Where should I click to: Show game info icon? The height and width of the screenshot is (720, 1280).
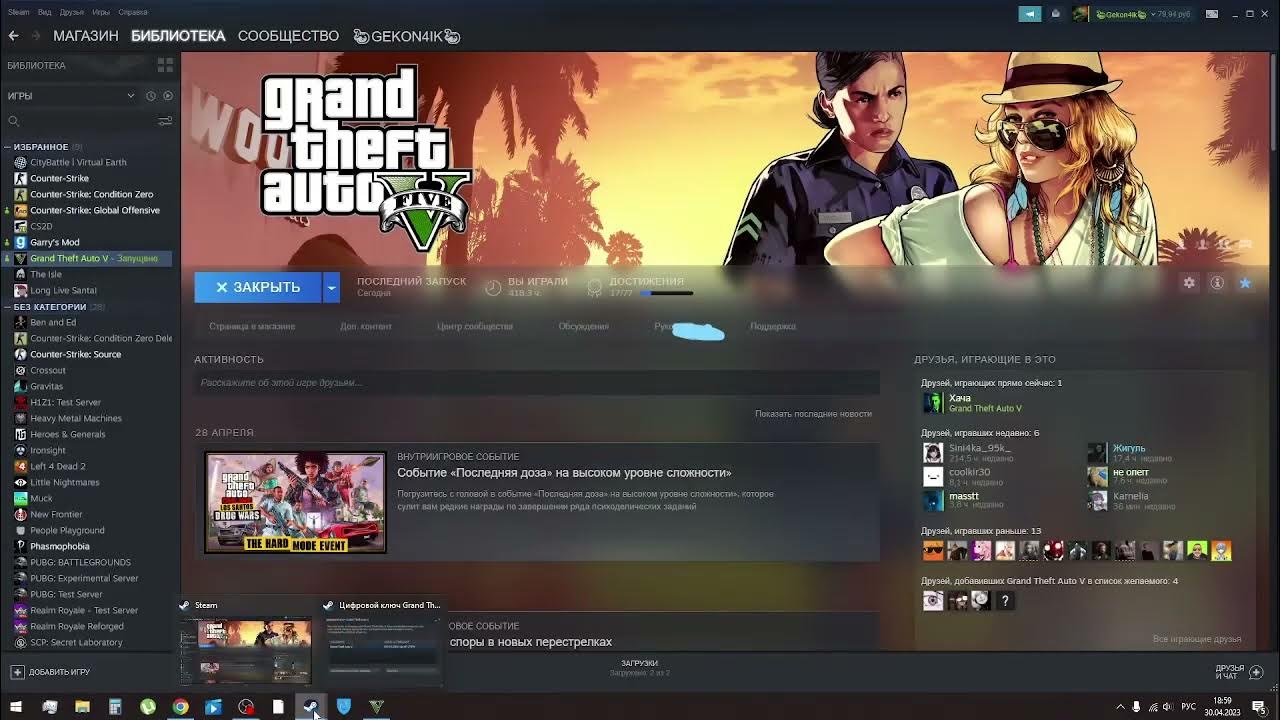[1217, 283]
